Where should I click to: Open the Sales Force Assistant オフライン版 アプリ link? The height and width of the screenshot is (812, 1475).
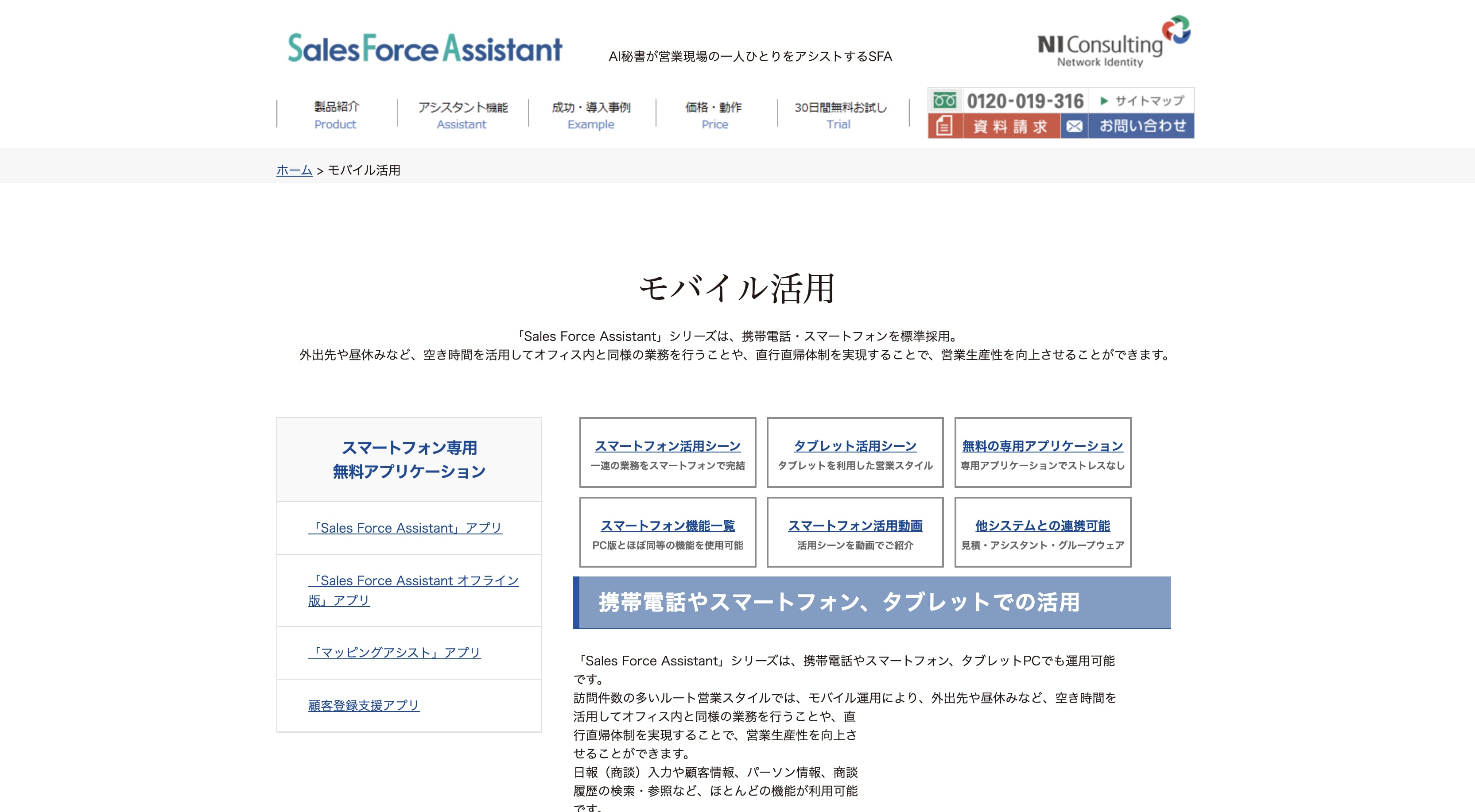(x=413, y=590)
